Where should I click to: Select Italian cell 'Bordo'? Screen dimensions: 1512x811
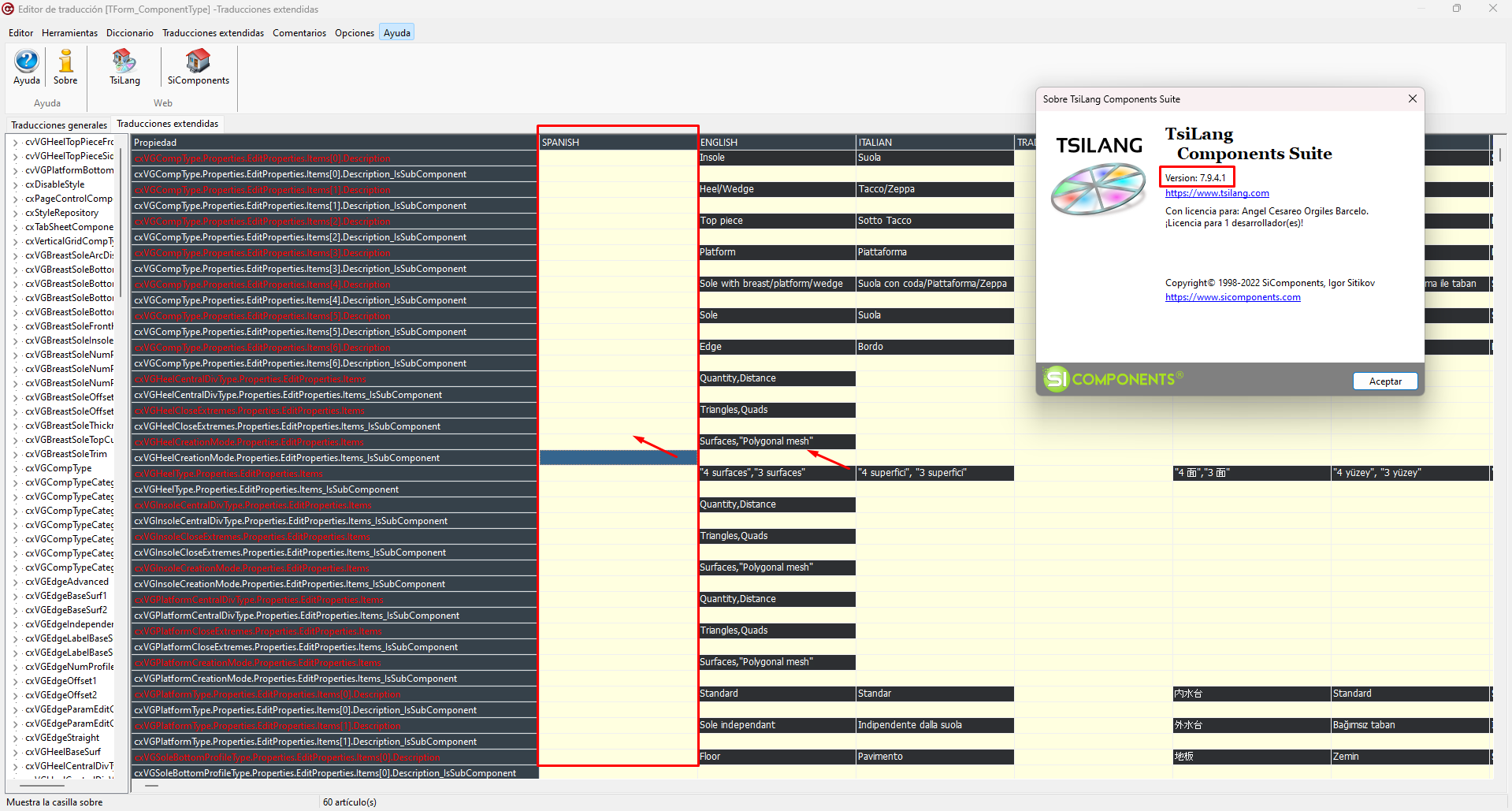(935, 347)
